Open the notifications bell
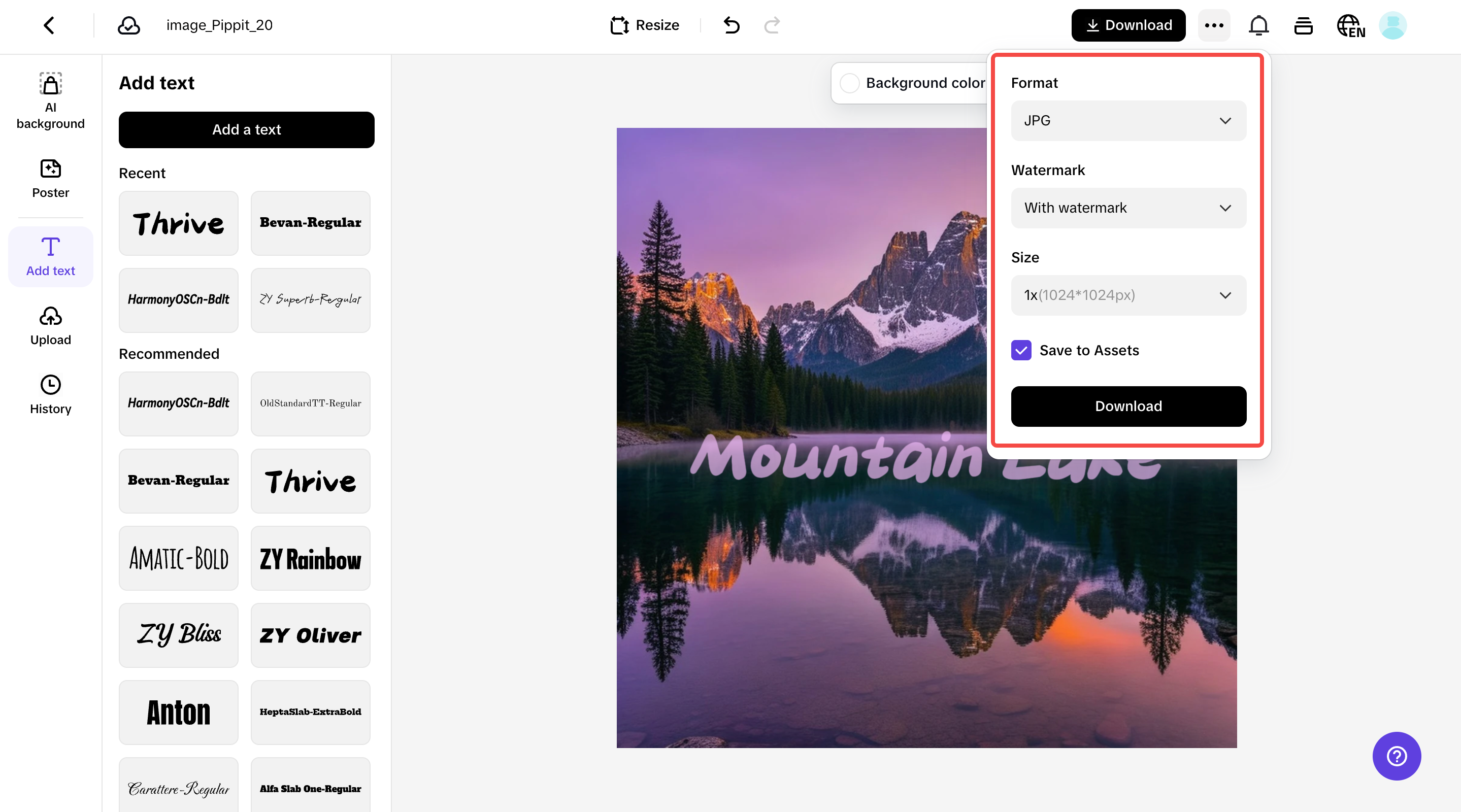1461x812 pixels. 1258,25
